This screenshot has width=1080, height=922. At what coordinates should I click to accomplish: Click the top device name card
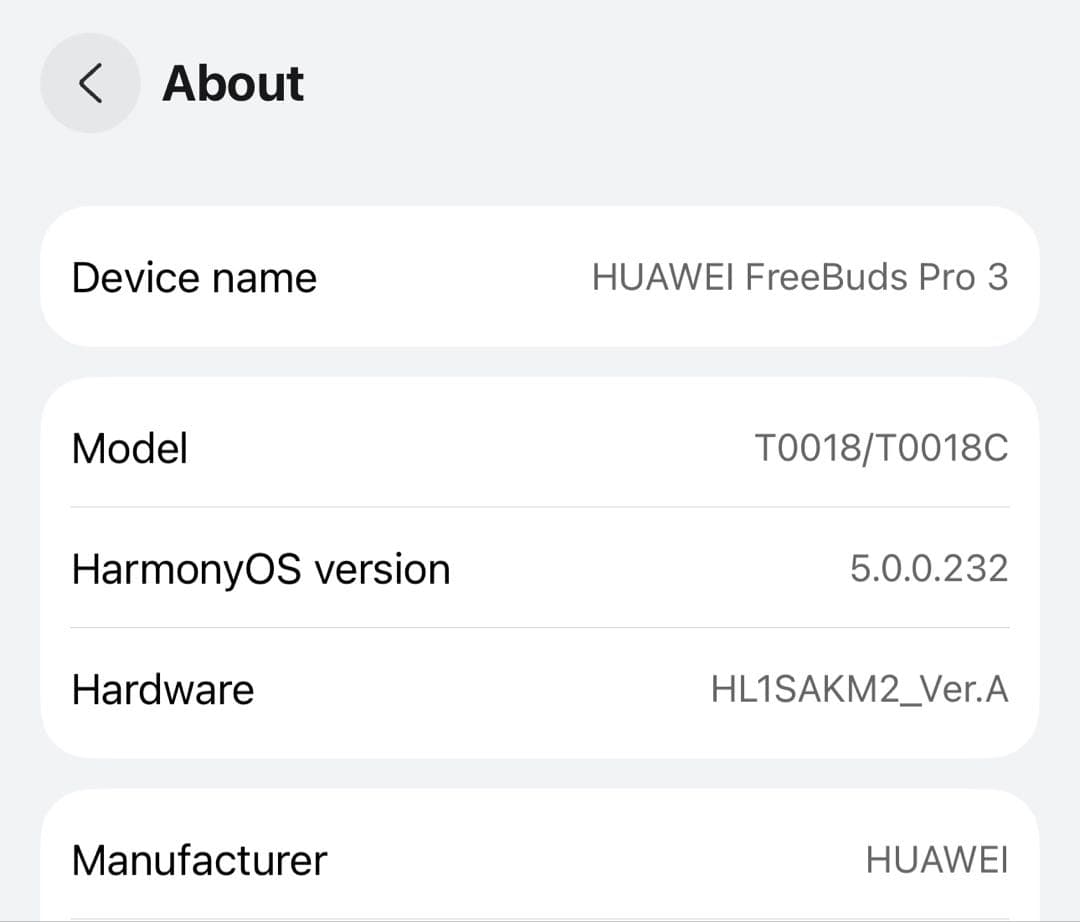point(540,277)
